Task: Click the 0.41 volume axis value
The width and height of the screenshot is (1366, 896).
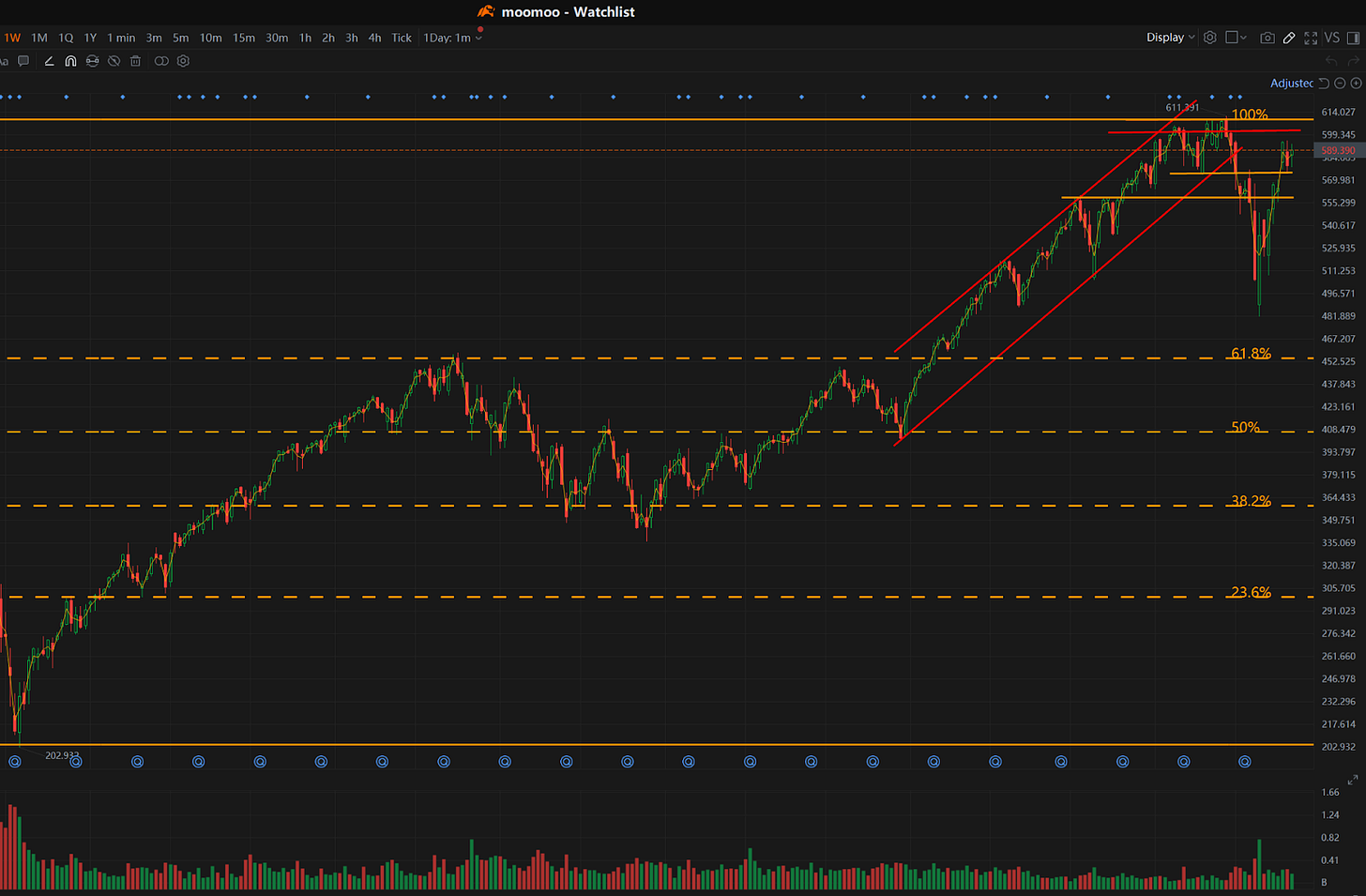Action: click(1330, 859)
